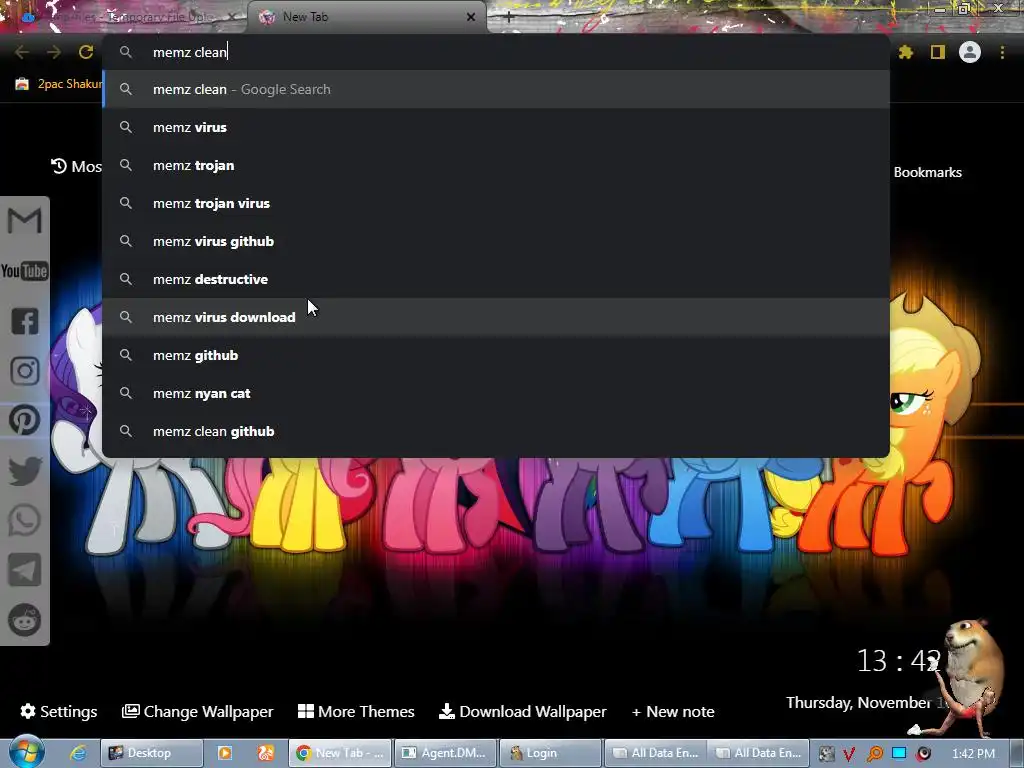This screenshot has width=1024, height=768.
Task: Click the address bar containing 'memz clean'
Action: point(496,52)
